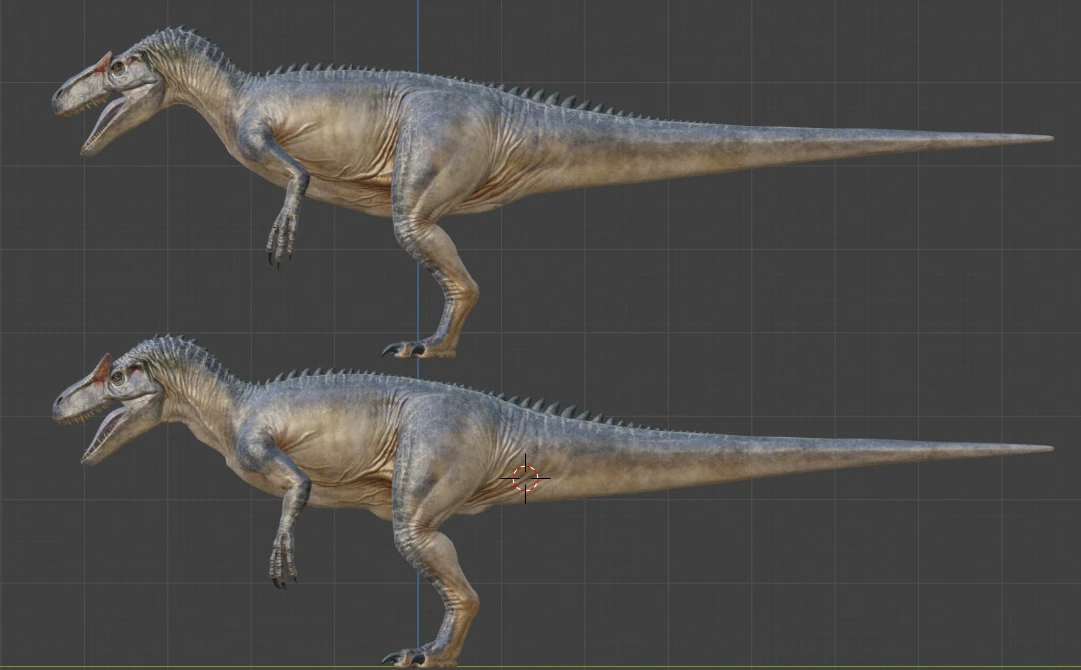Select the lower dinosaur's hanging hand claws
Viewport: 1081px width, 670px height.
tap(283, 560)
